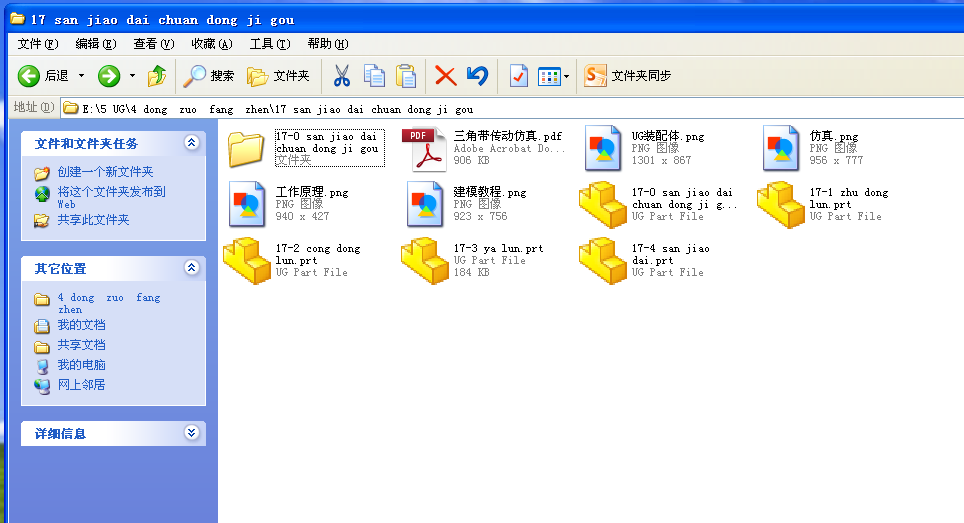Click 创建一个新文件夹 link

pyautogui.click(x=105, y=172)
